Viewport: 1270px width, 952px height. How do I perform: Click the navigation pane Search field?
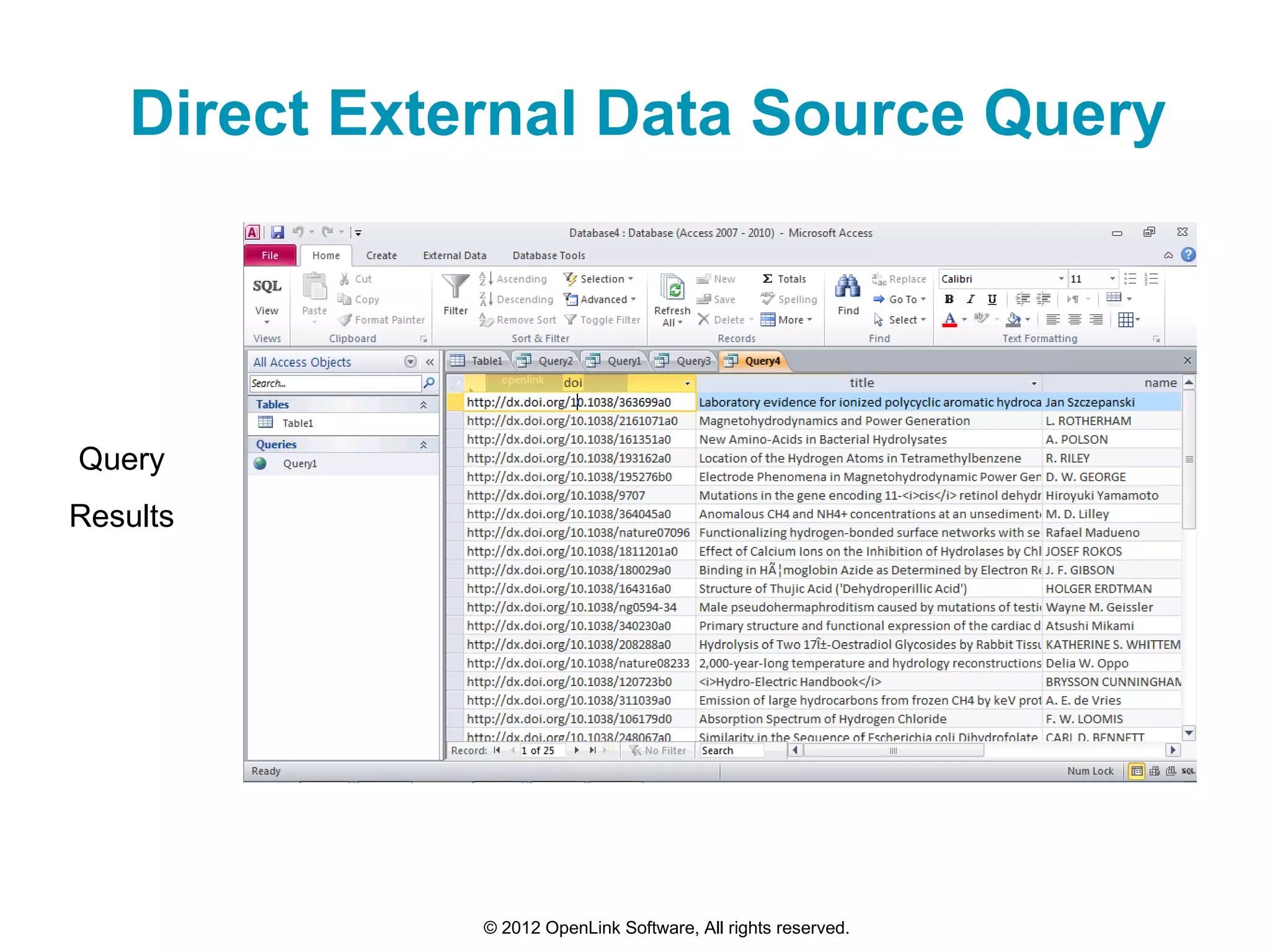(x=335, y=384)
